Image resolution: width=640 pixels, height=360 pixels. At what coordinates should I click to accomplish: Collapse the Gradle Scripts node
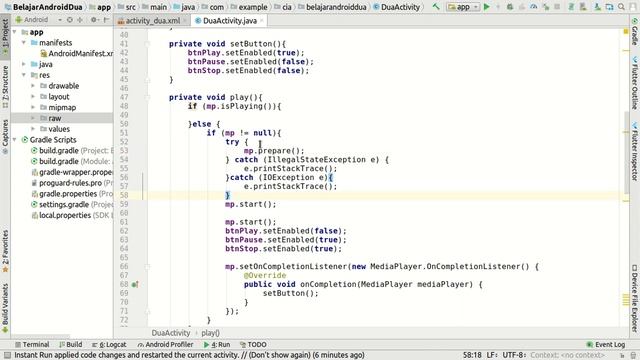coord(15,140)
